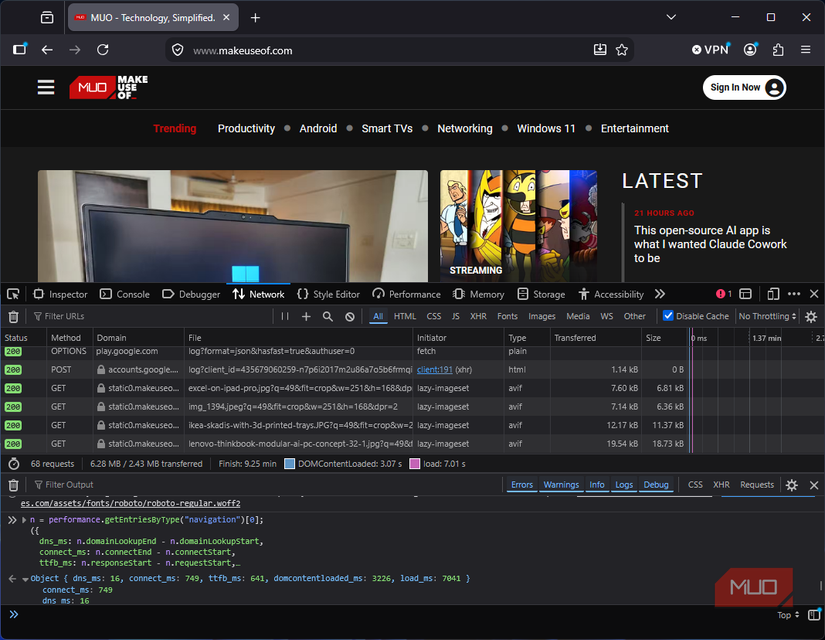
Task: Open the Firefox View icon in tab bar
Action: click(x=47, y=17)
